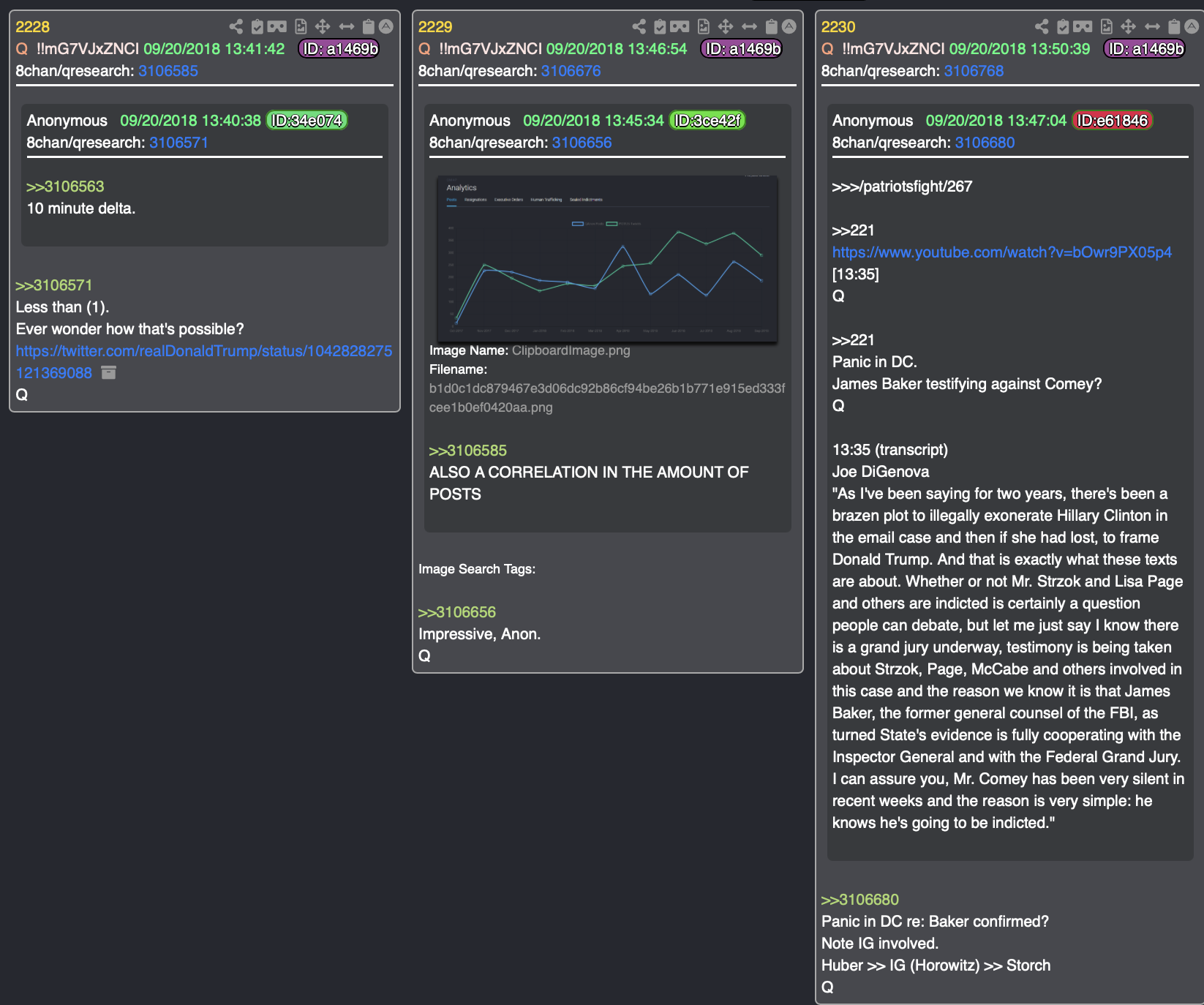
Task: Click four-way move arrows icon on post 2229
Action: pyautogui.click(x=726, y=27)
